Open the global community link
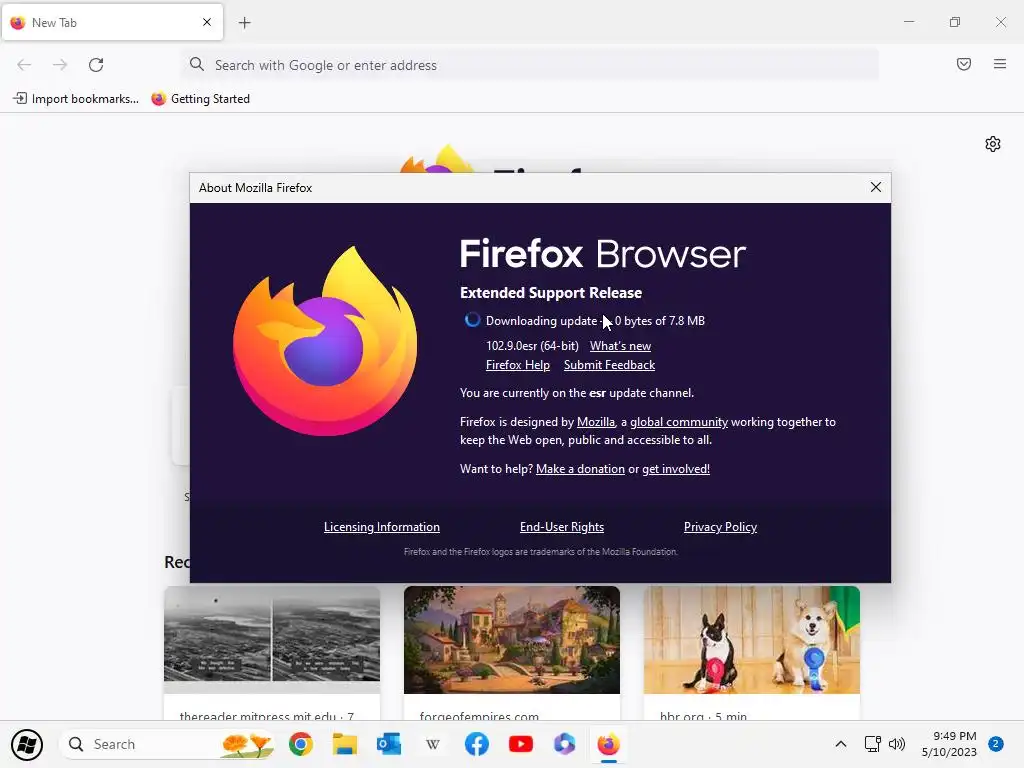 pos(679,422)
